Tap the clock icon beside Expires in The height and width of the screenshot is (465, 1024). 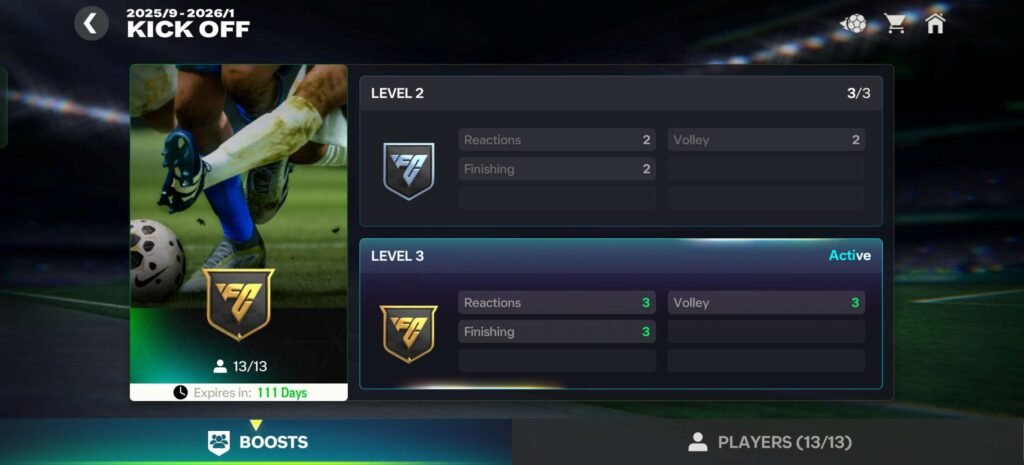pos(180,393)
